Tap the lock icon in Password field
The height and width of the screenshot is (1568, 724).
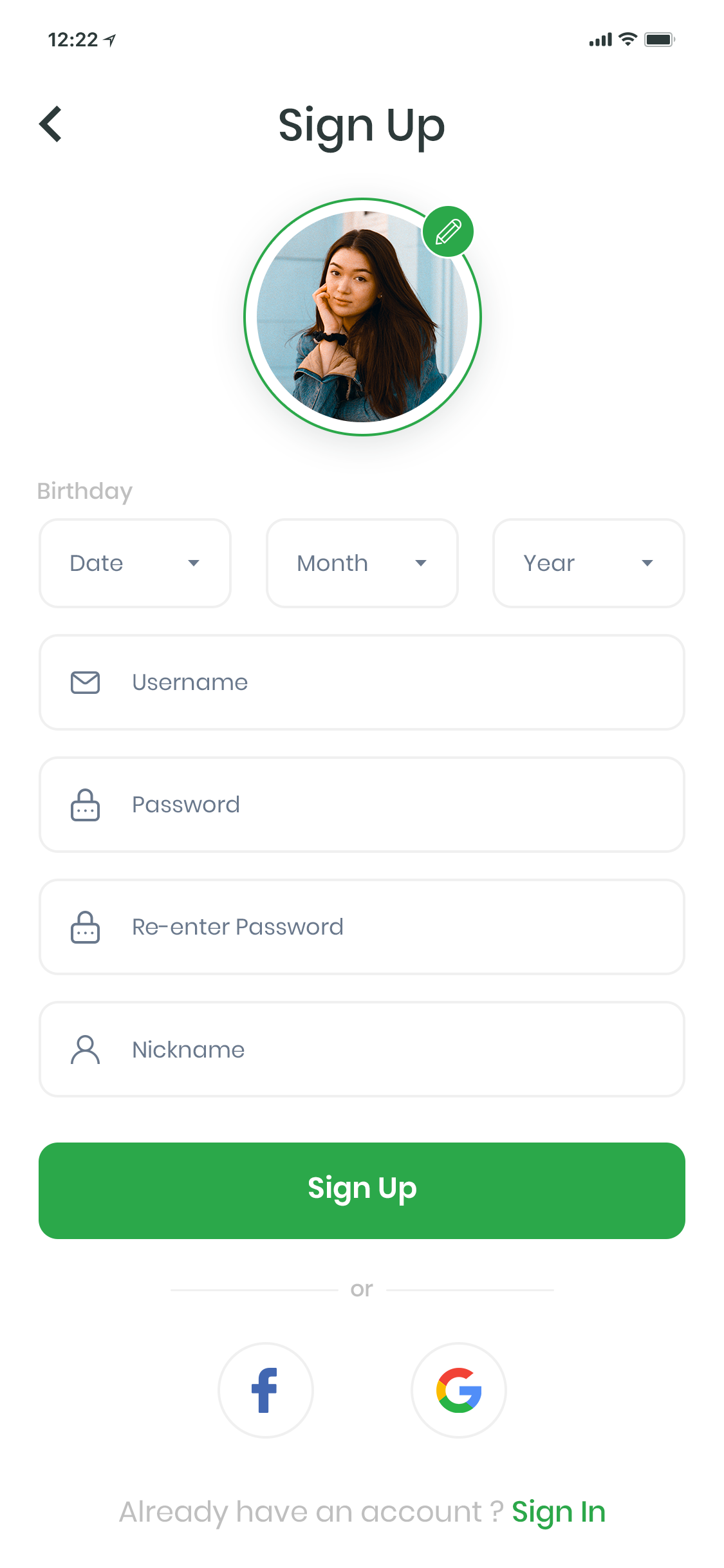[x=85, y=805]
